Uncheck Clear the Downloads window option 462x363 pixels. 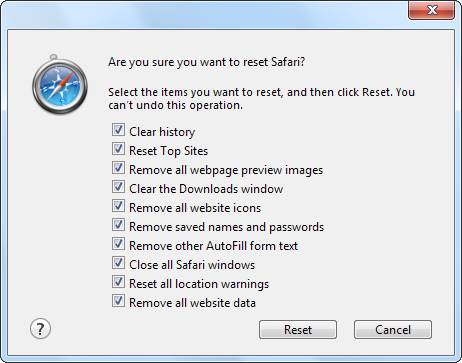tap(118, 187)
